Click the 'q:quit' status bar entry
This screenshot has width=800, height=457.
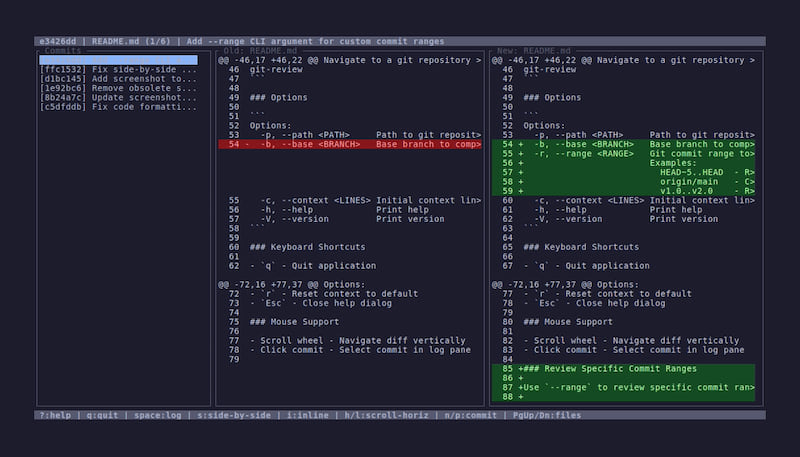102,415
